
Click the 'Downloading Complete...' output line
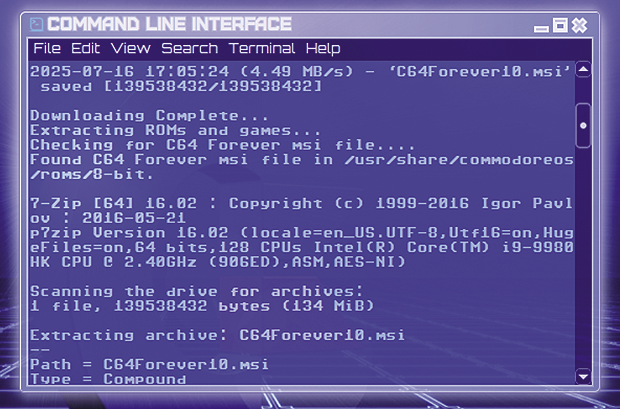click(x=149, y=116)
